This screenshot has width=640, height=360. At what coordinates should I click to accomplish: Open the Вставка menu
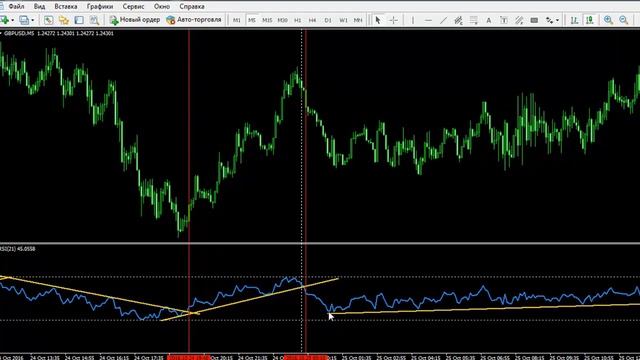pyautogui.click(x=66, y=7)
